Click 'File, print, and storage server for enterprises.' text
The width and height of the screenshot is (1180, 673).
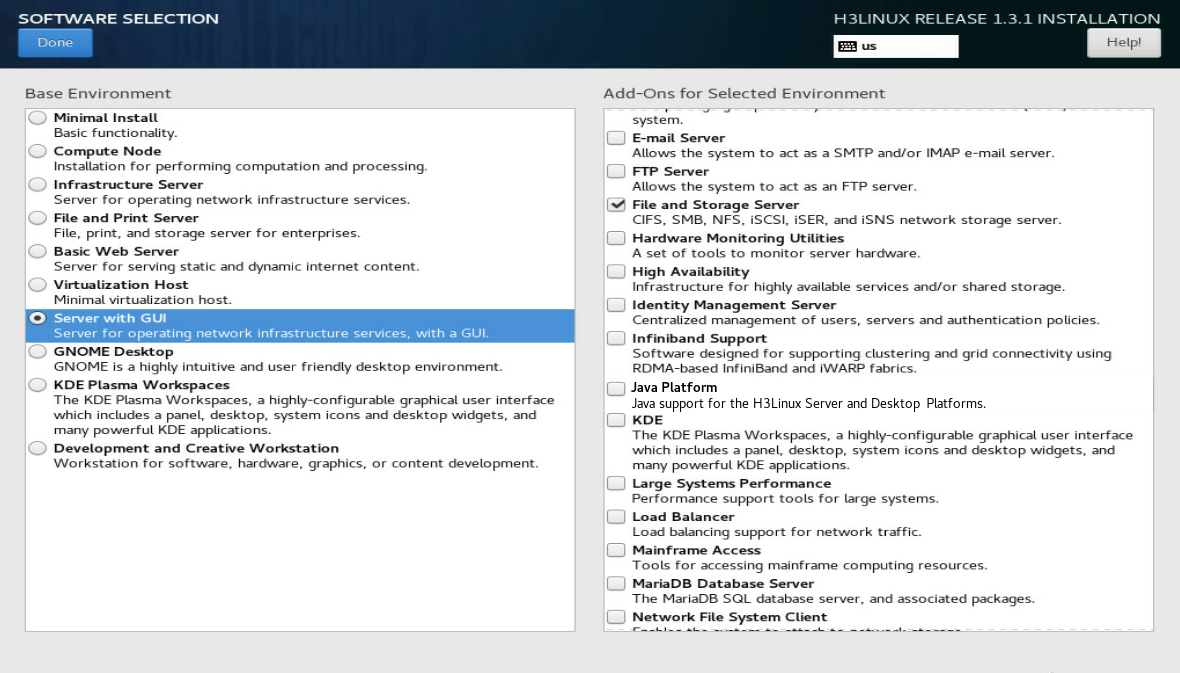click(x=207, y=233)
